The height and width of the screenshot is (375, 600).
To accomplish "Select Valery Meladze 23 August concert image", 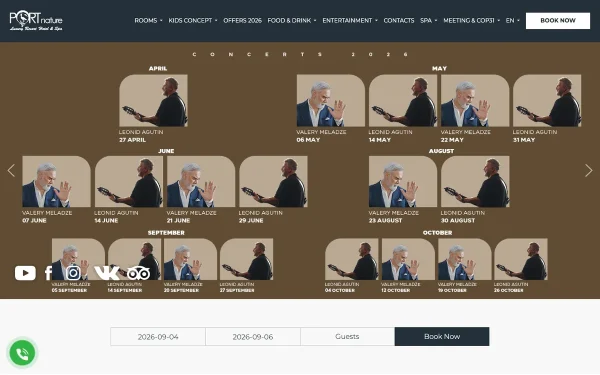I will click(403, 181).
